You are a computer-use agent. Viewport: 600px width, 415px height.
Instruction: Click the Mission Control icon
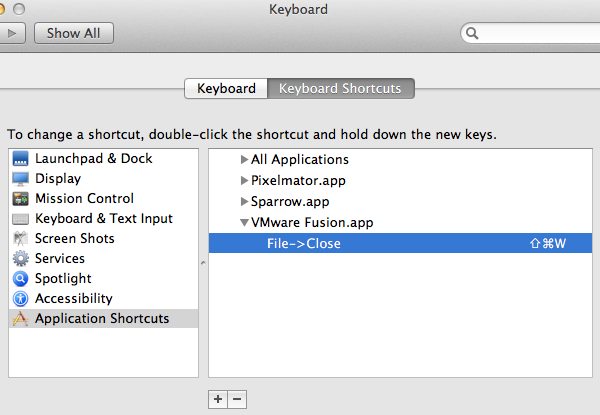click(20, 199)
